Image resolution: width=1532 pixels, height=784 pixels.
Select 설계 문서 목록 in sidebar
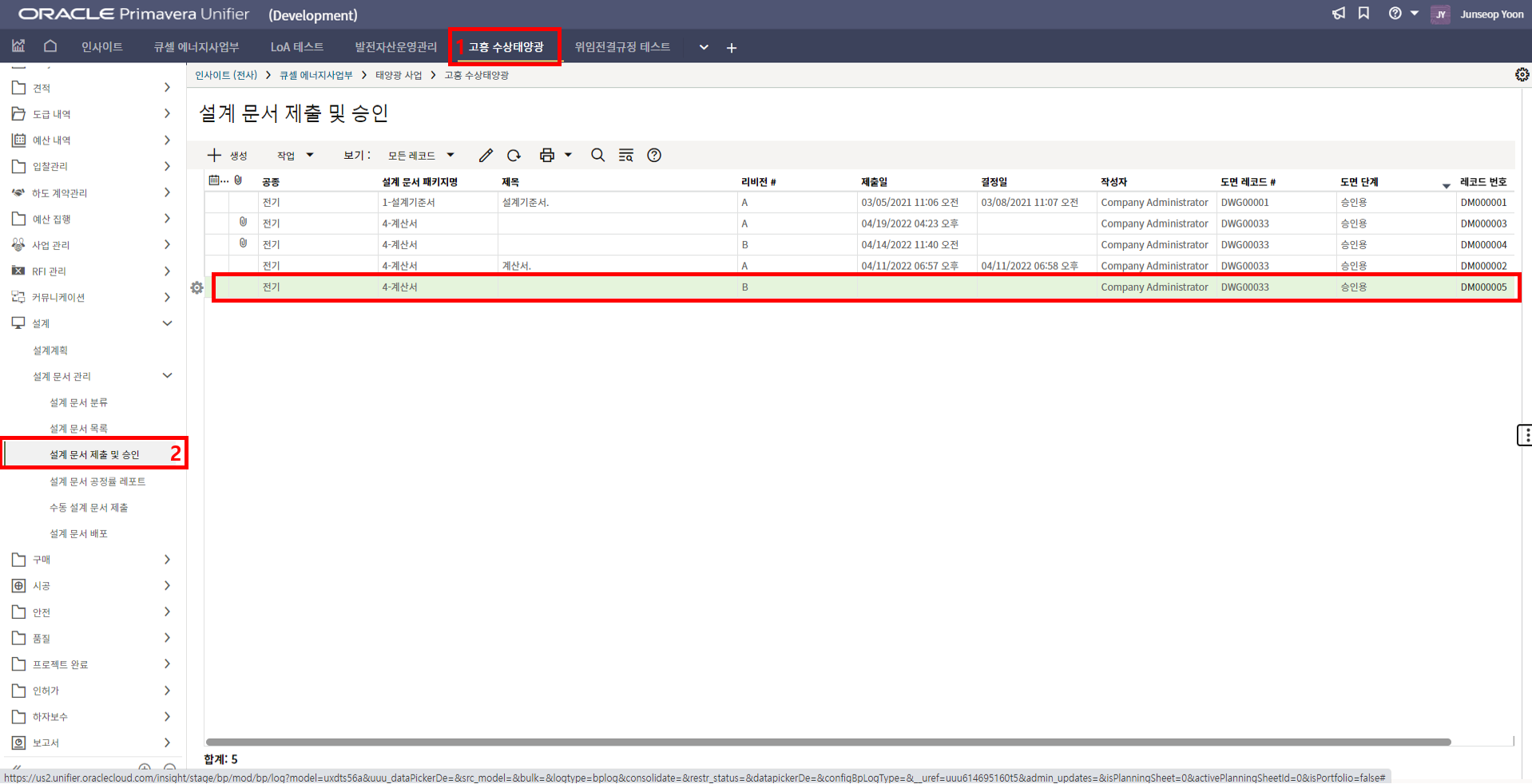click(x=78, y=429)
